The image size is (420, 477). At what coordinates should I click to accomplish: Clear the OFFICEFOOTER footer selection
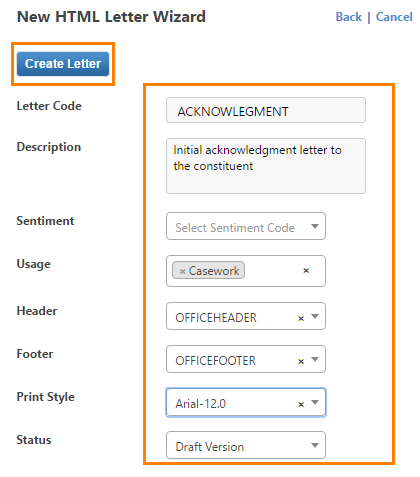pyautogui.click(x=301, y=362)
